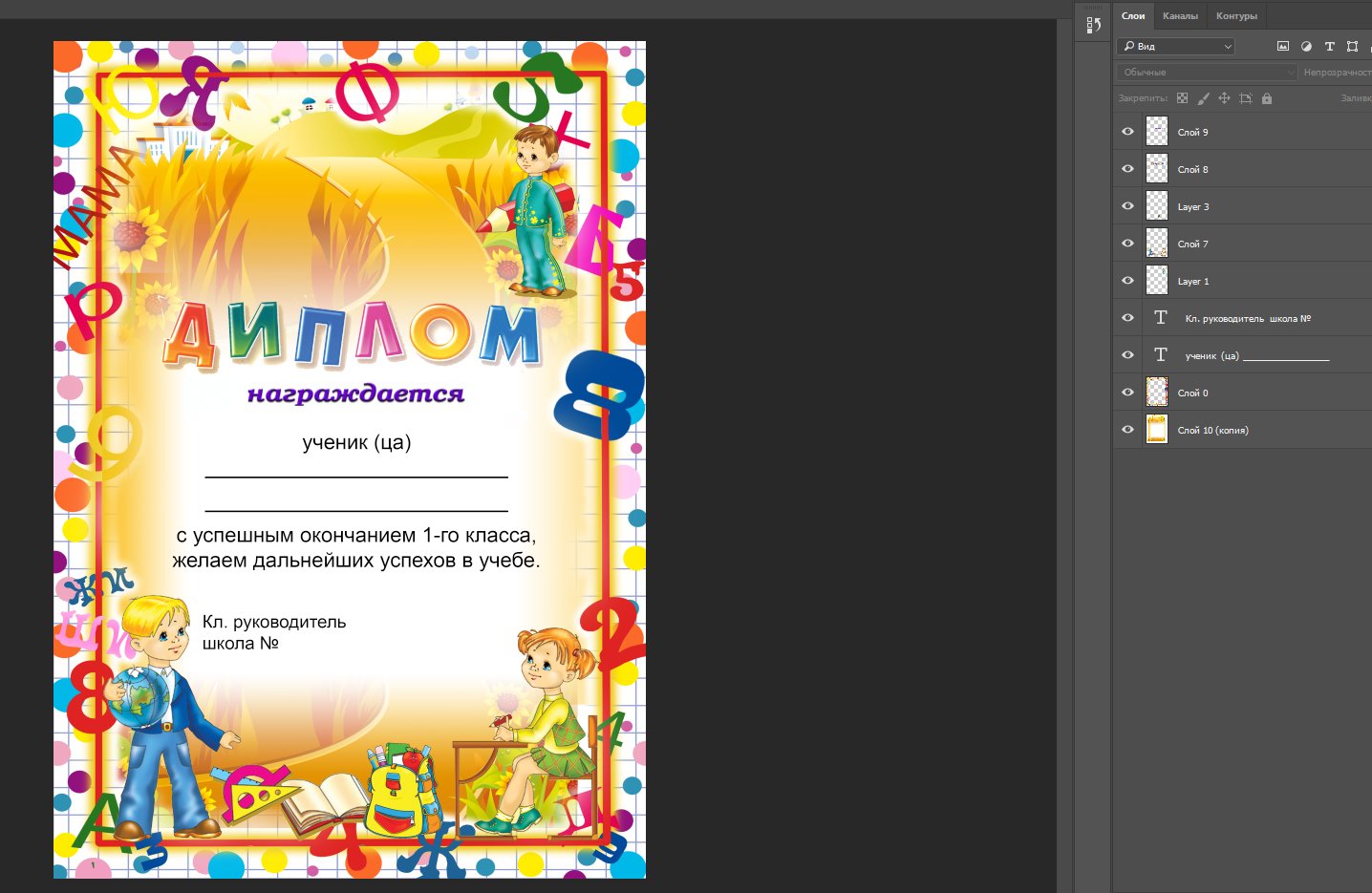
Task: Hide layer Слой 9
Action: [1127, 132]
